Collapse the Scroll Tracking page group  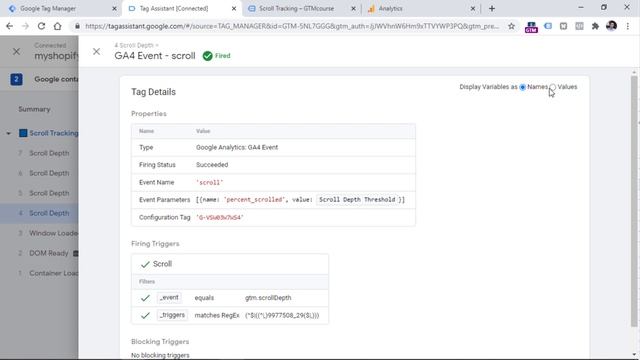(x=9, y=133)
